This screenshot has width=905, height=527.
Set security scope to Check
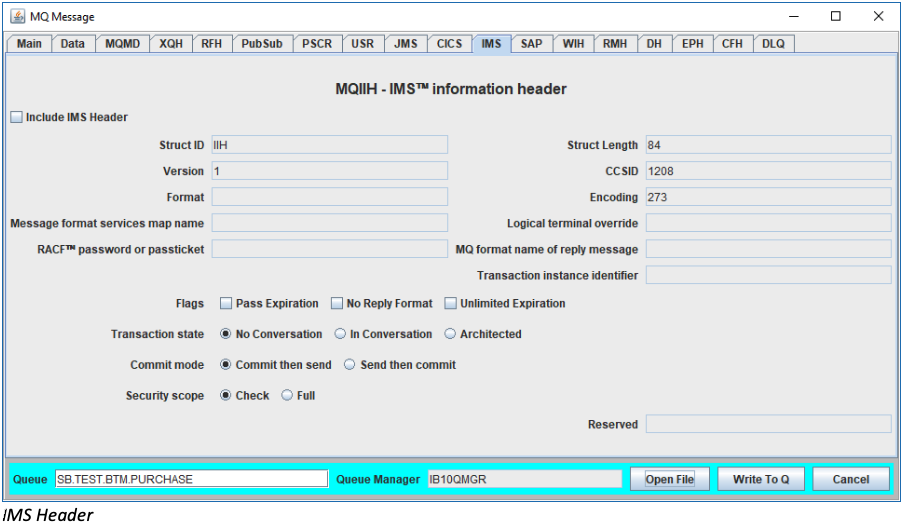226,395
